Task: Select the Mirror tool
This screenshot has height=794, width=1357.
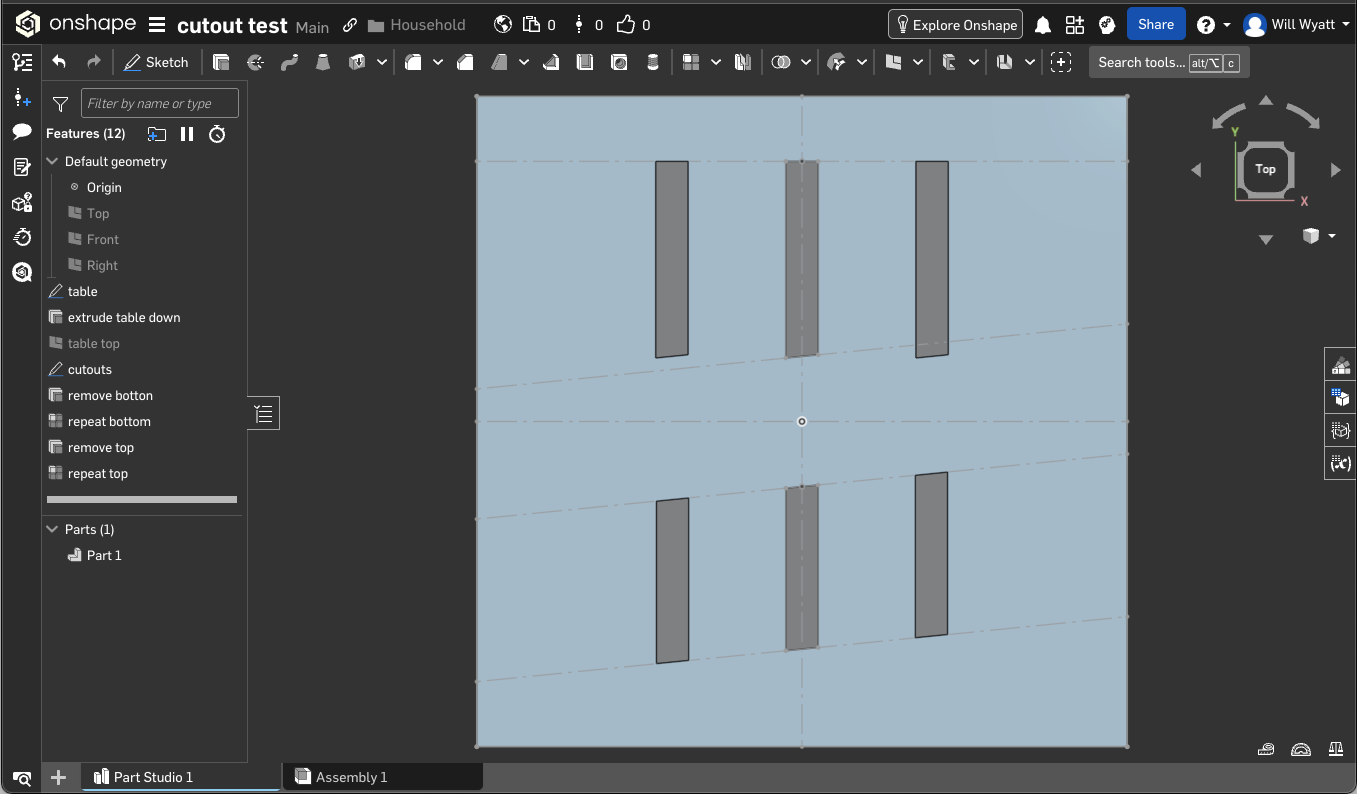Action: pyautogui.click(x=742, y=62)
